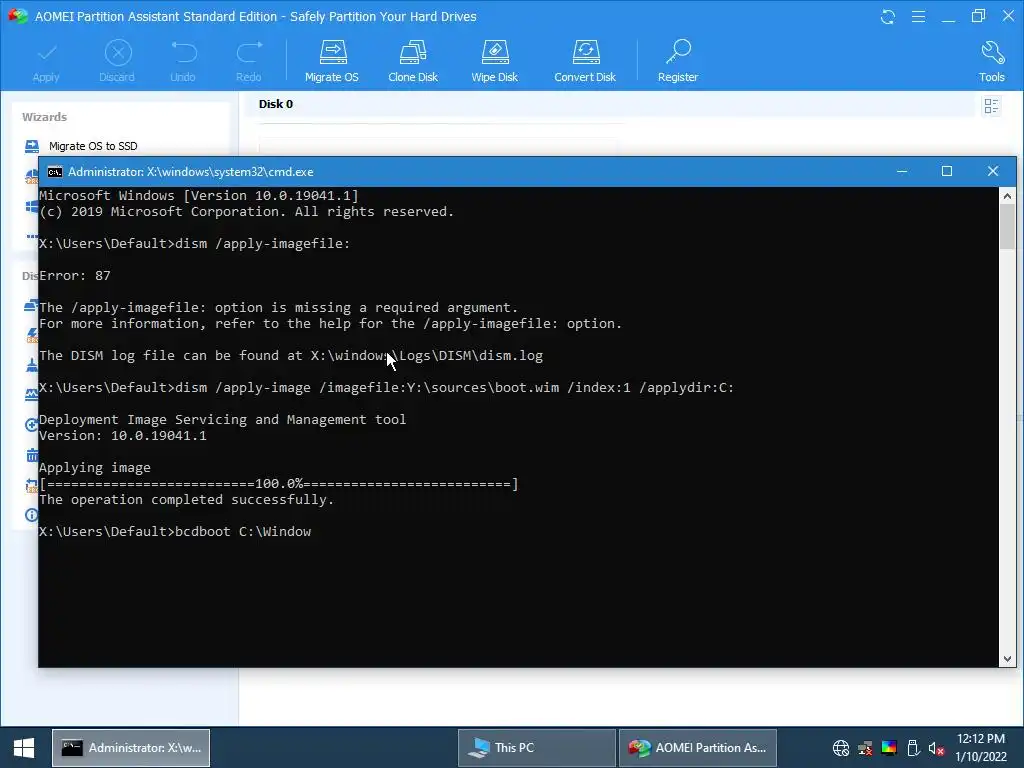Close the command prompt window
This screenshot has height=768, width=1024.
pos(993,172)
